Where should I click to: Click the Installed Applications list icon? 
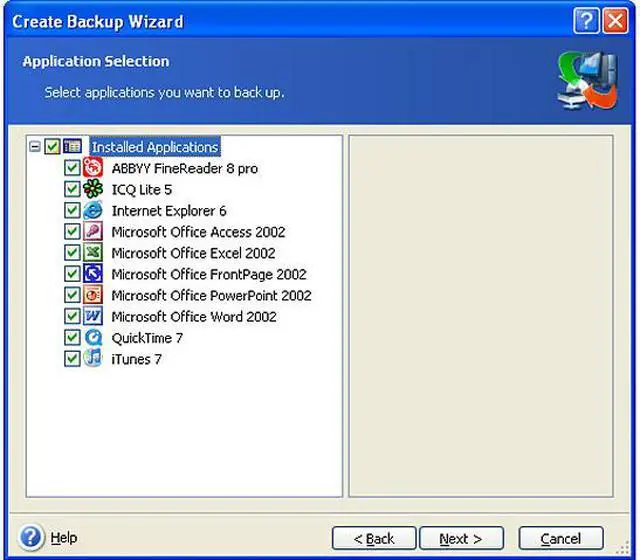72,146
